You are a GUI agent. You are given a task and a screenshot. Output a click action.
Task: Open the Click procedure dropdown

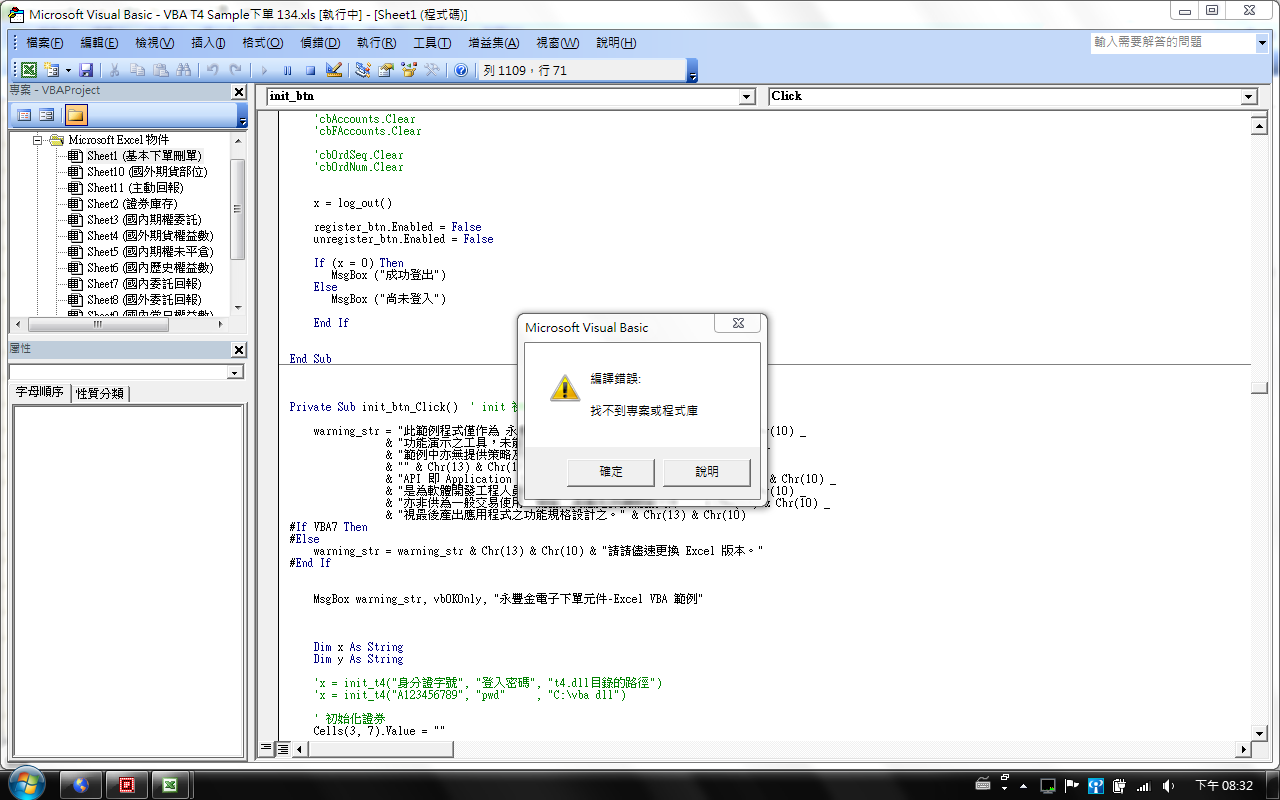point(1248,97)
